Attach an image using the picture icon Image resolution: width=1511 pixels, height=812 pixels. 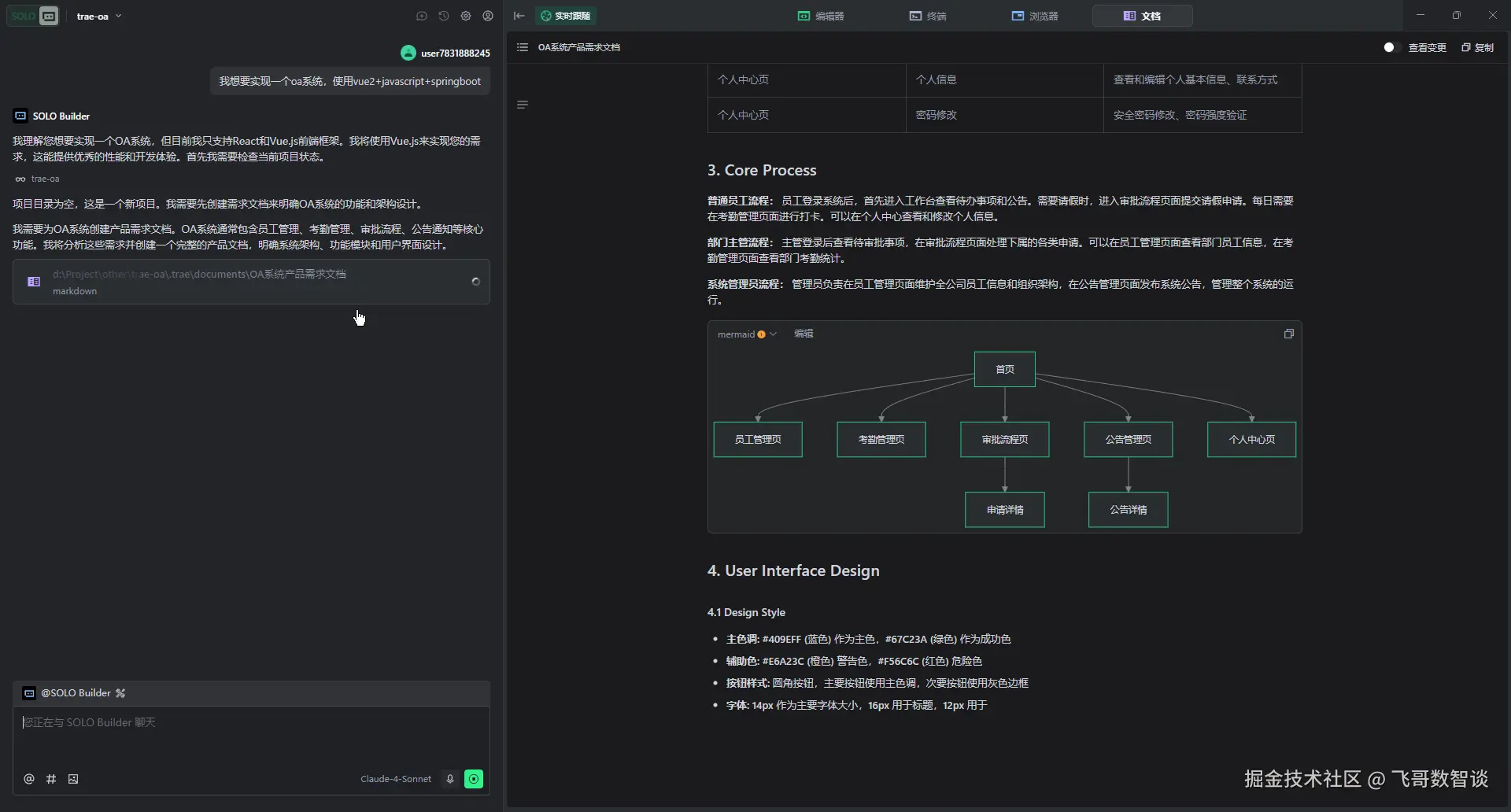pyautogui.click(x=73, y=779)
